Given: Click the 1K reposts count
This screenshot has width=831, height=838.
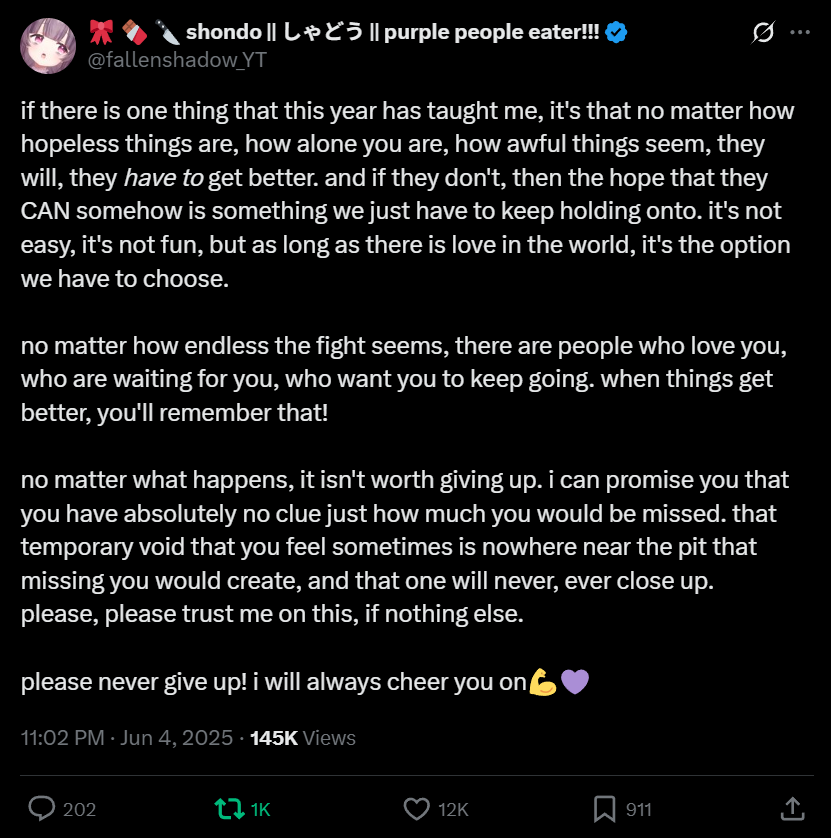Looking at the screenshot, I should tap(261, 810).
